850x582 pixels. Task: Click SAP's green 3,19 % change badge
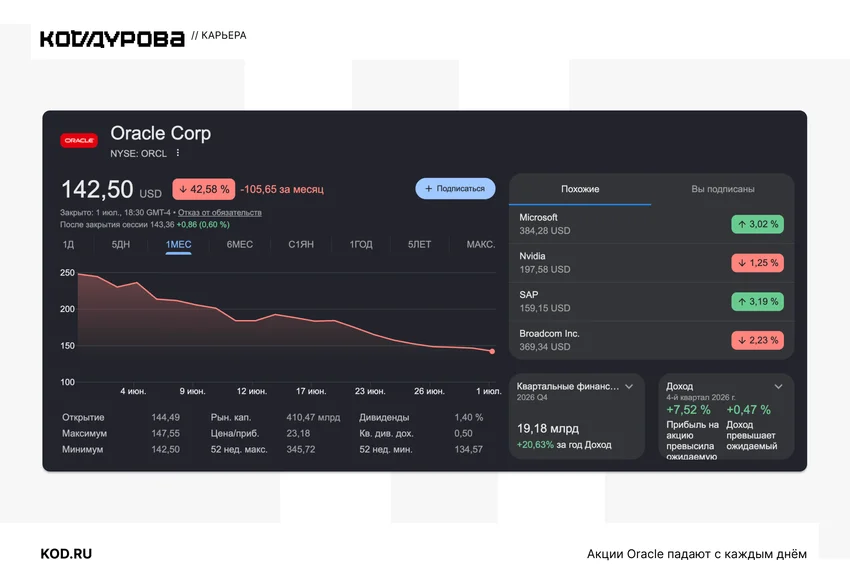click(x=757, y=302)
